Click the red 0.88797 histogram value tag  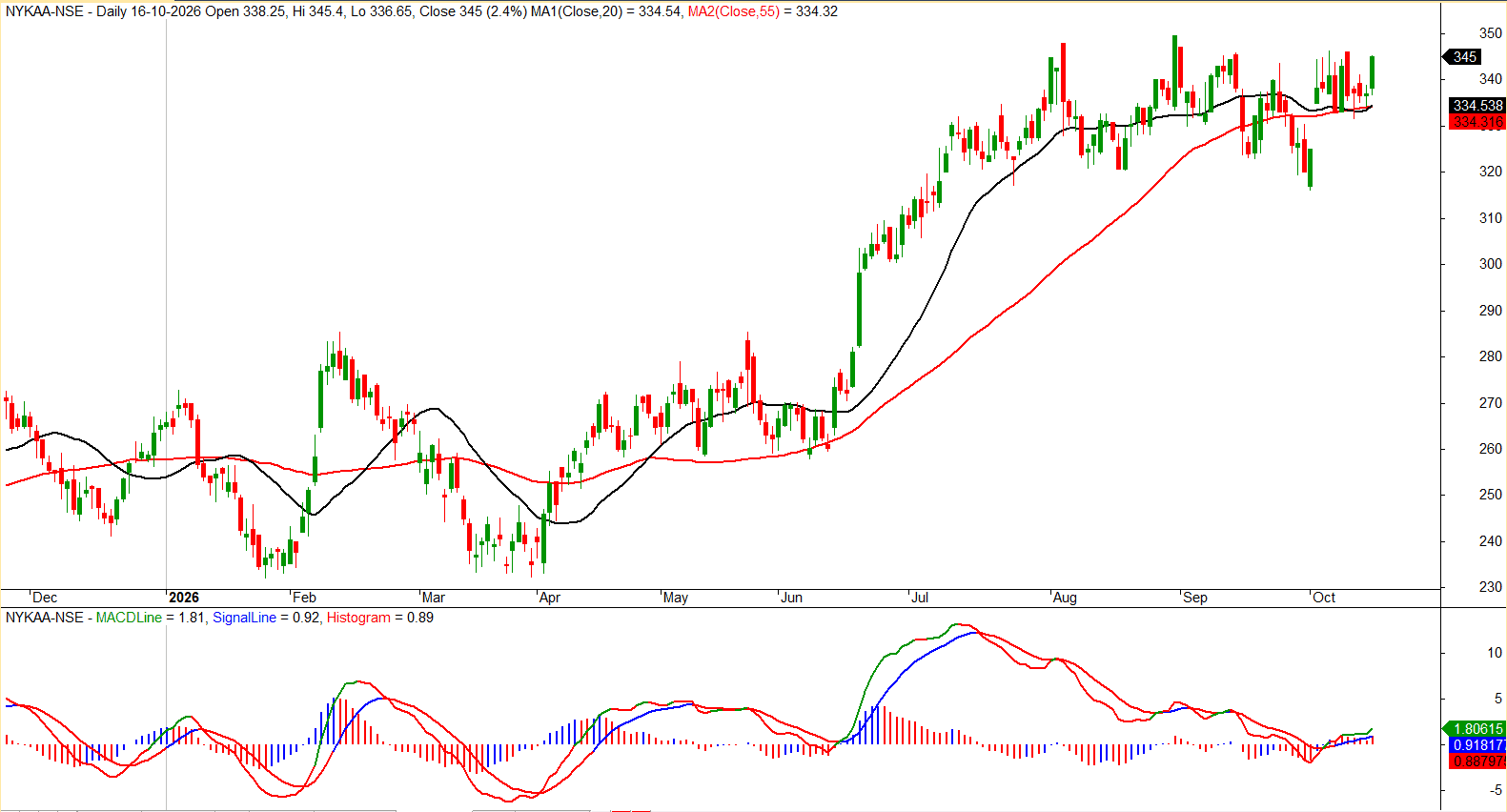[x=1476, y=761]
